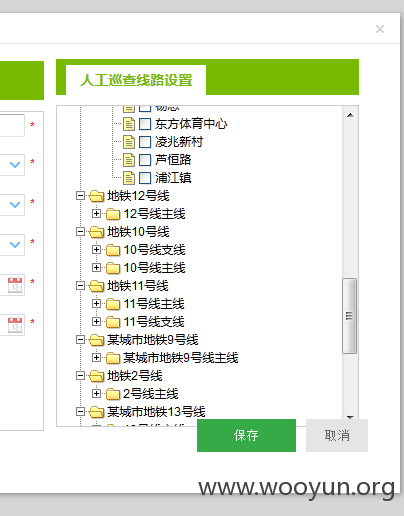This screenshot has width=404, height=516.
Task: Open the second dropdown arrow on the left form
Action: [15, 205]
